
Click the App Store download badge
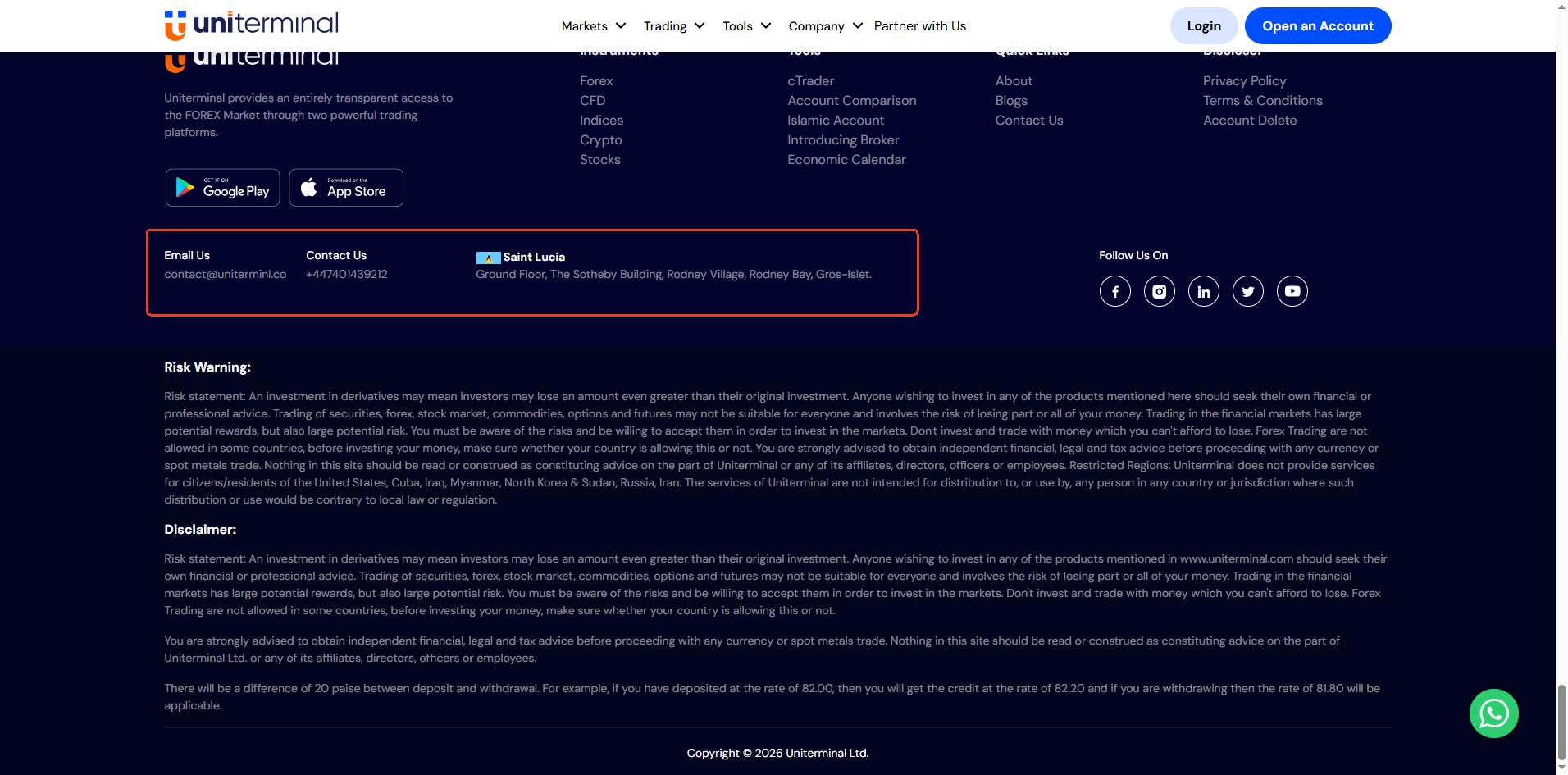(x=346, y=188)
